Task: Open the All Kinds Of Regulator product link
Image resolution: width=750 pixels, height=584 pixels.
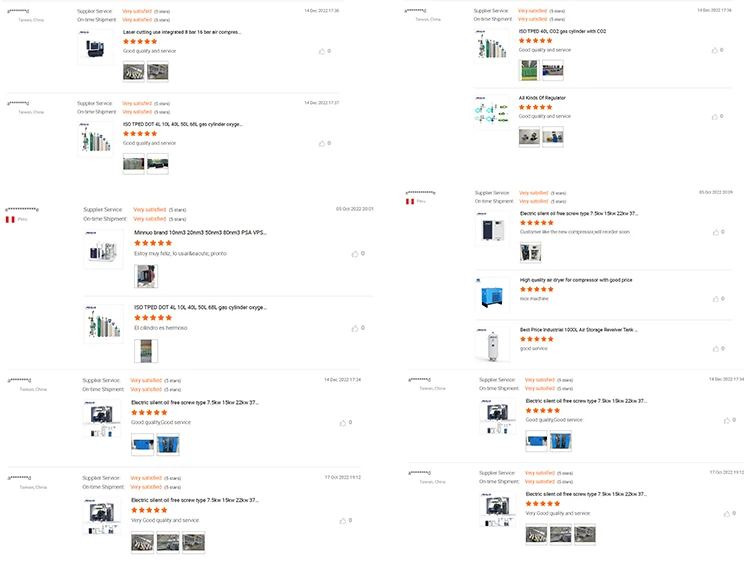Action: click(542, 98)
